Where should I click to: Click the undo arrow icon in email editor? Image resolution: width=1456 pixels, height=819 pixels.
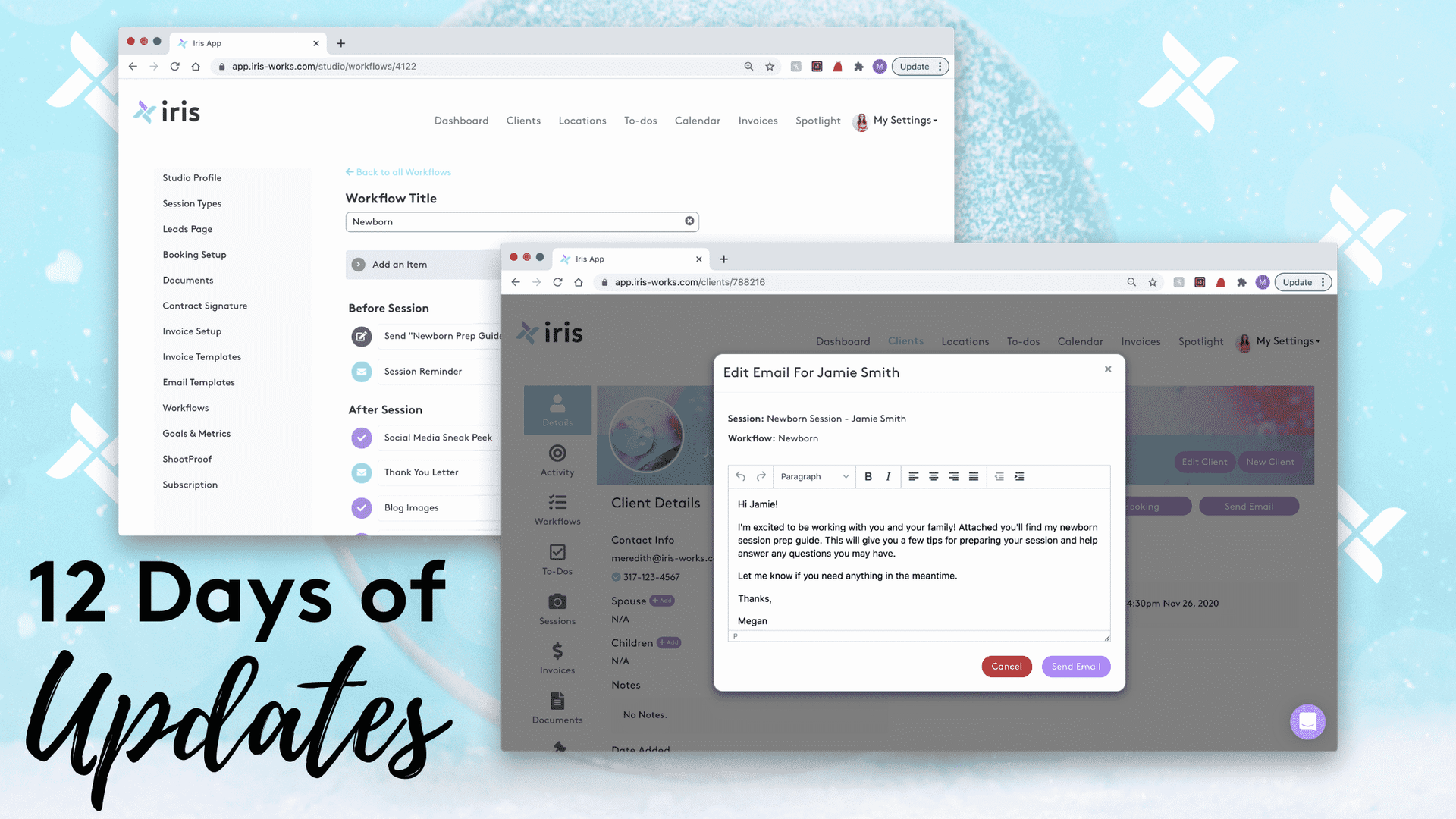pyautogui.click(x=740, y=476)
